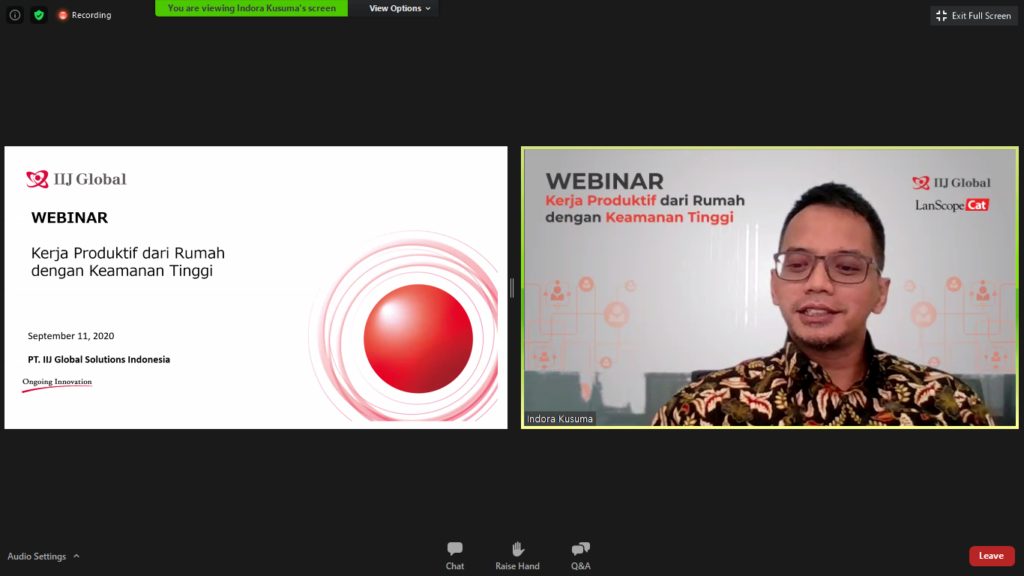
Task: Select the speaker's video tile
Action: pos(770,288)
